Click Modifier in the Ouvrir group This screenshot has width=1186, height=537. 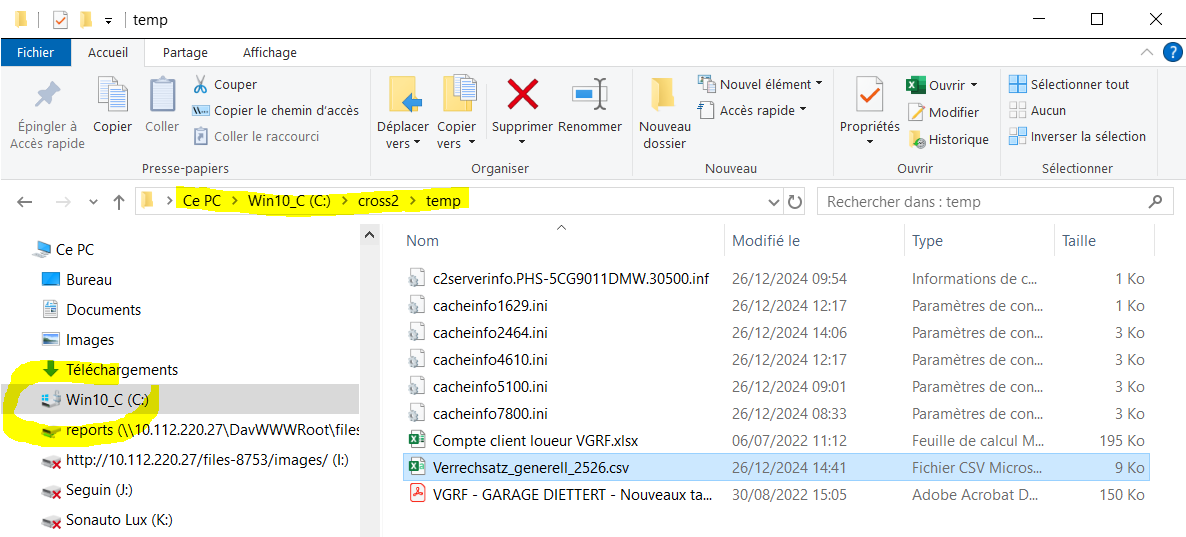tap(943, 112)
